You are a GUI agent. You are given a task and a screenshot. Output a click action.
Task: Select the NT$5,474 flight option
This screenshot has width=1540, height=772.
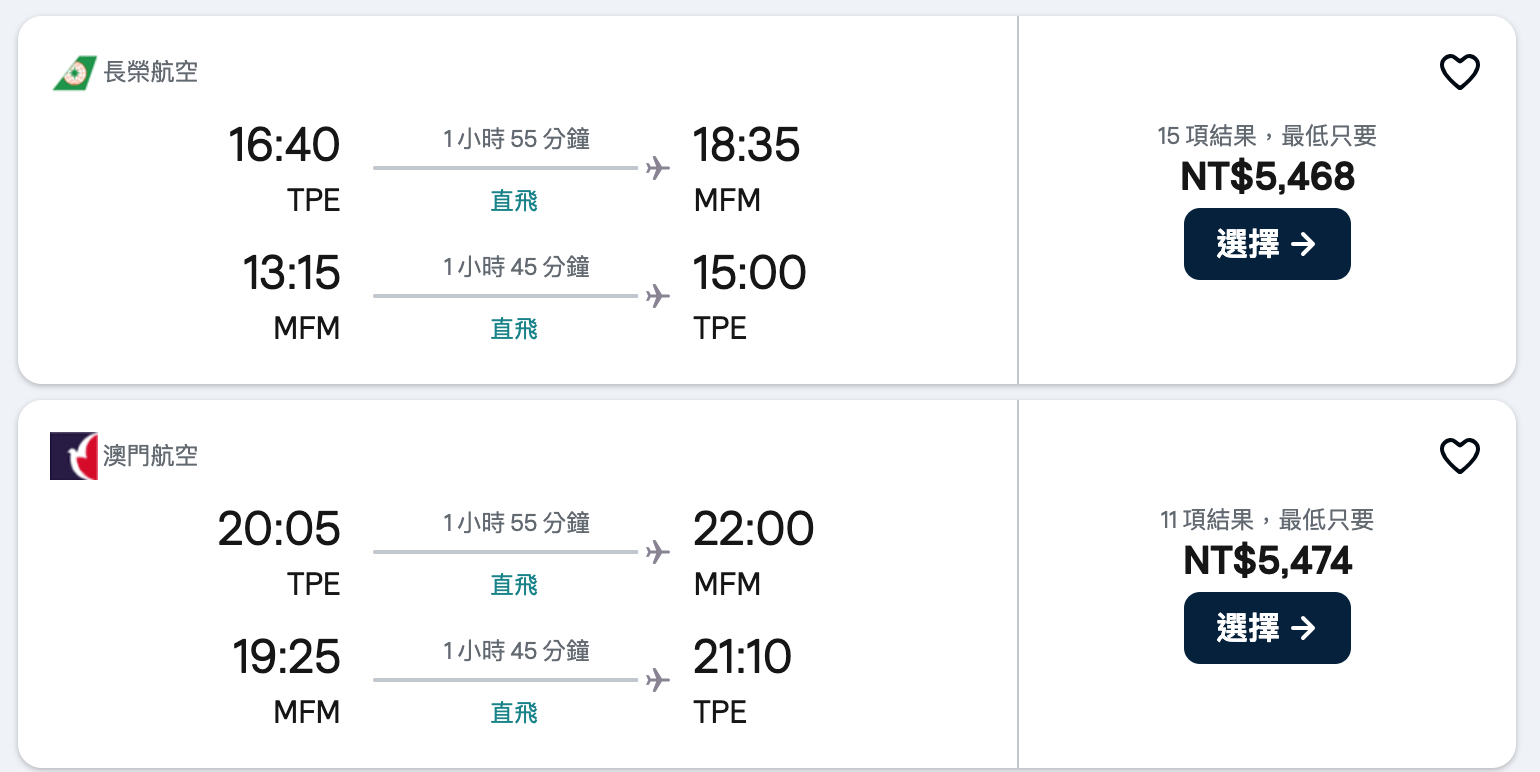coord(1266,628)
